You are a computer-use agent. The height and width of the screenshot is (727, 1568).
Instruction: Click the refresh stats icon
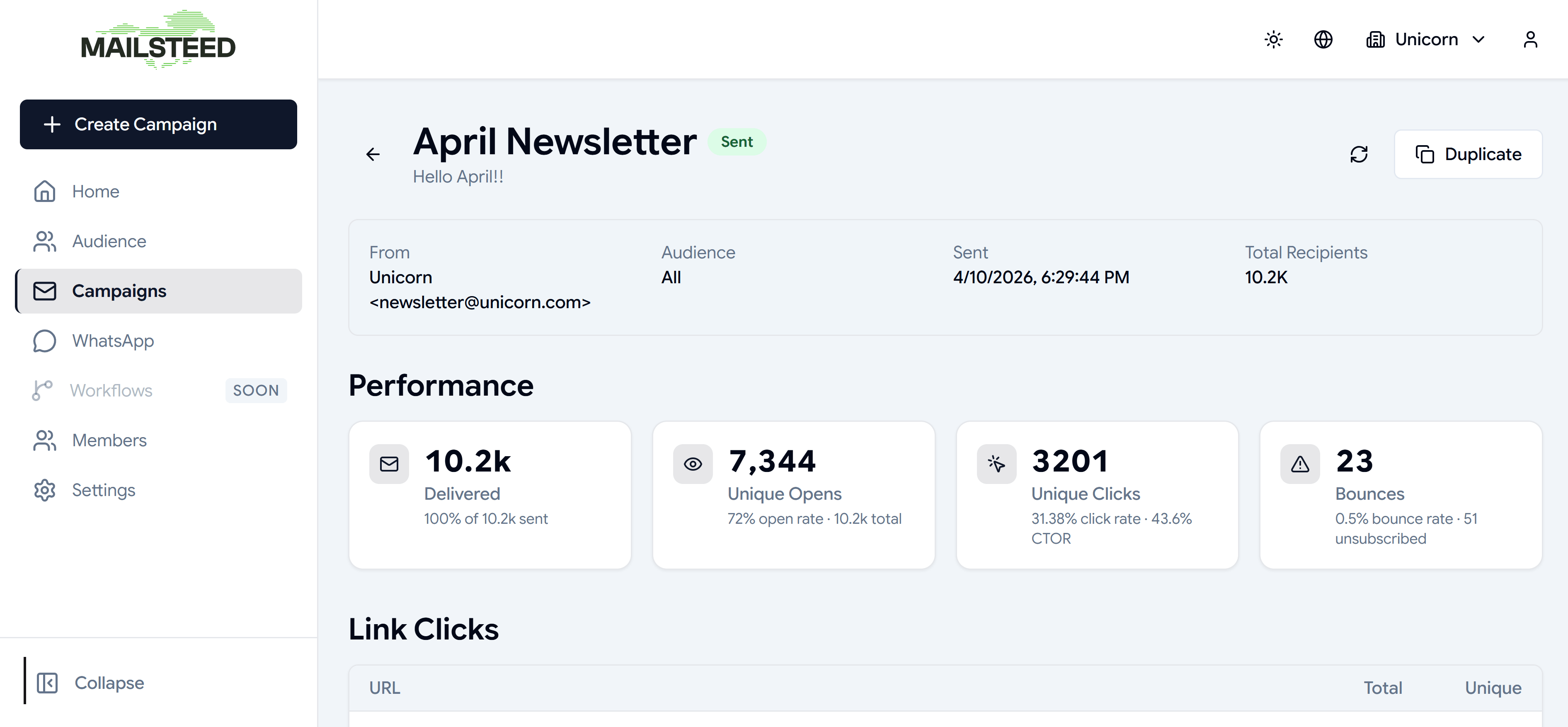(1359, 154)
